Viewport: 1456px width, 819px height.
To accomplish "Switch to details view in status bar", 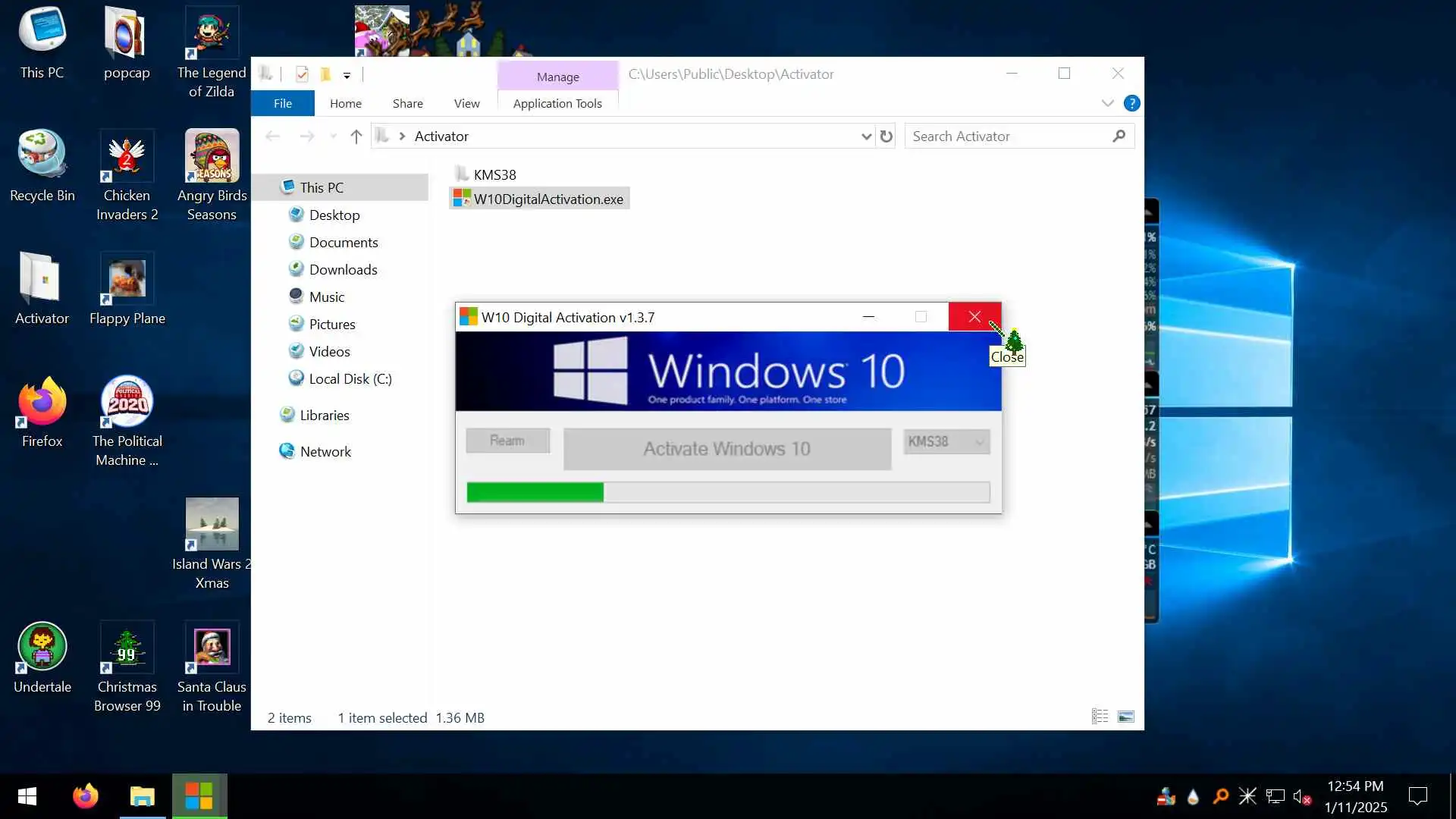I will (x=1100, y=717).
